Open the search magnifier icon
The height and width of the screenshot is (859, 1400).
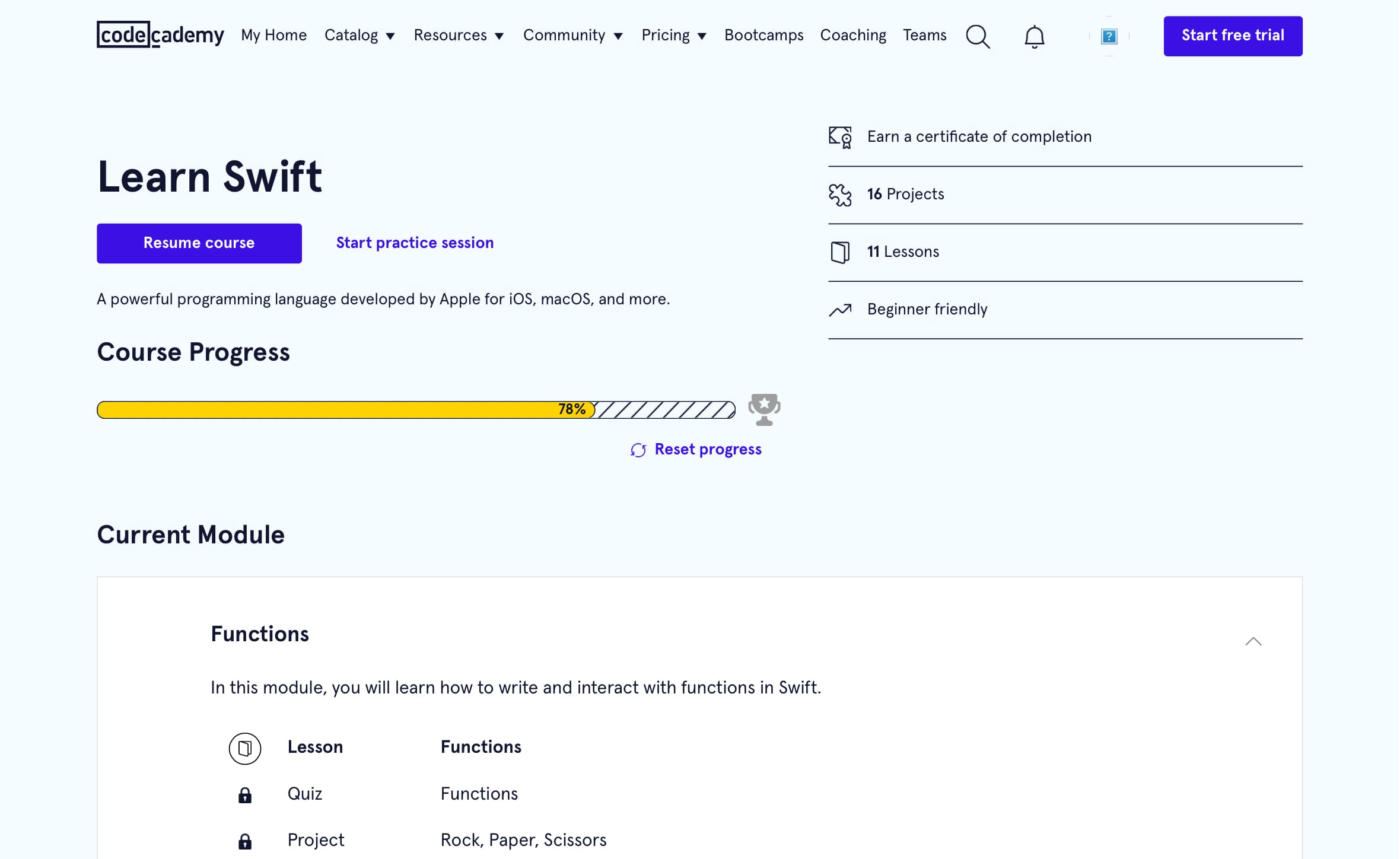[x=978, y=36]
